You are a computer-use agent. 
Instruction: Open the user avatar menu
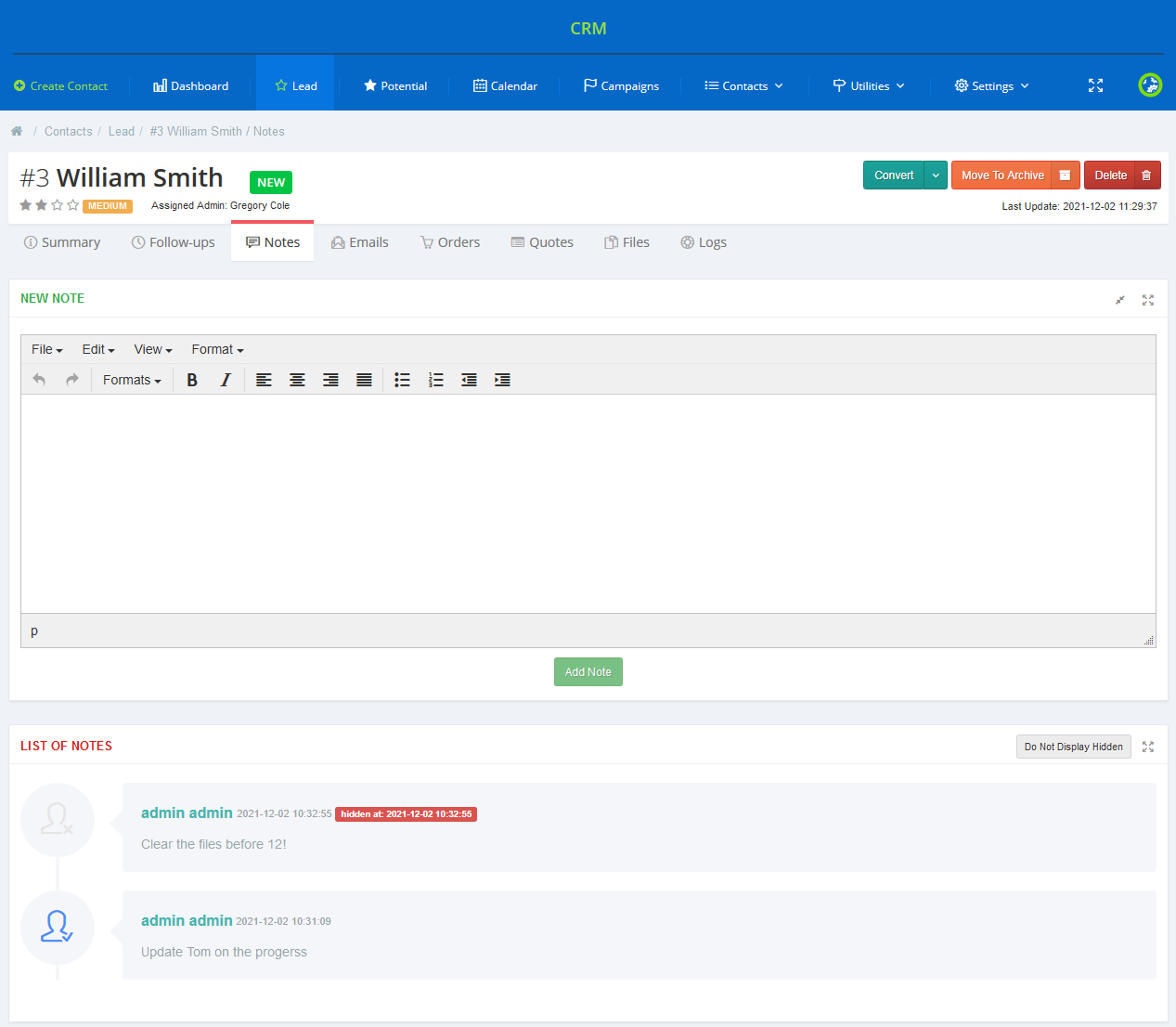coord(1150,85)
